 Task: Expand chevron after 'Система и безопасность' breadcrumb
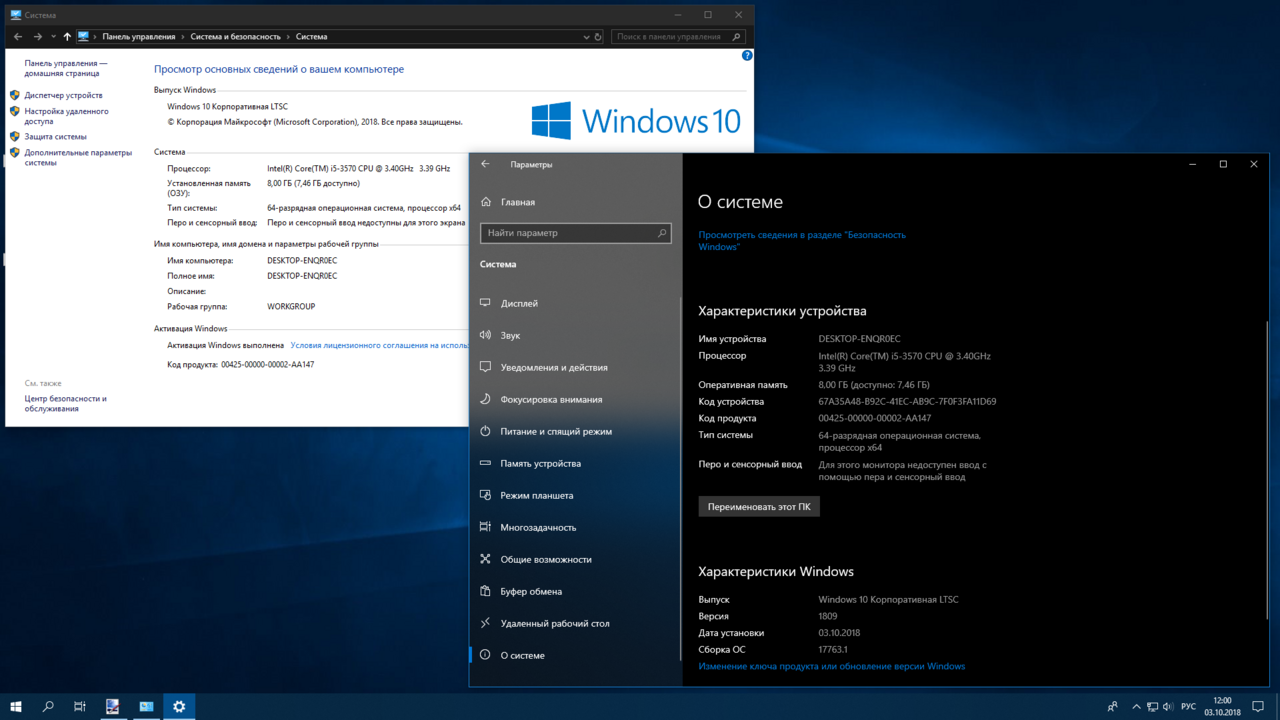click(x=290, y=36)
